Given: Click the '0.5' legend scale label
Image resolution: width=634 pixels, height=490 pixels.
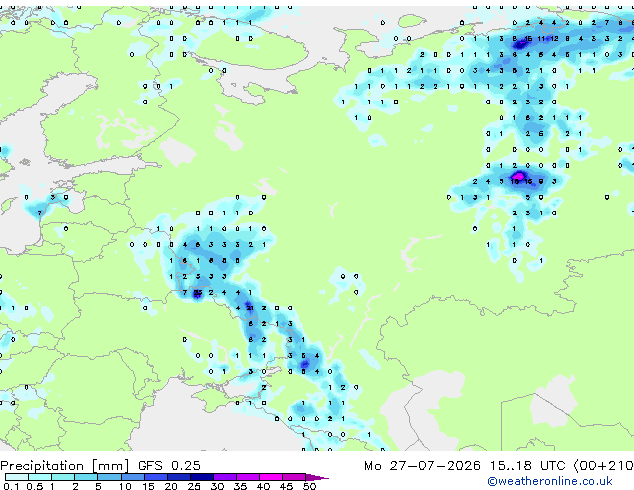Looking at the screenshot, I should tap(35, 486).
